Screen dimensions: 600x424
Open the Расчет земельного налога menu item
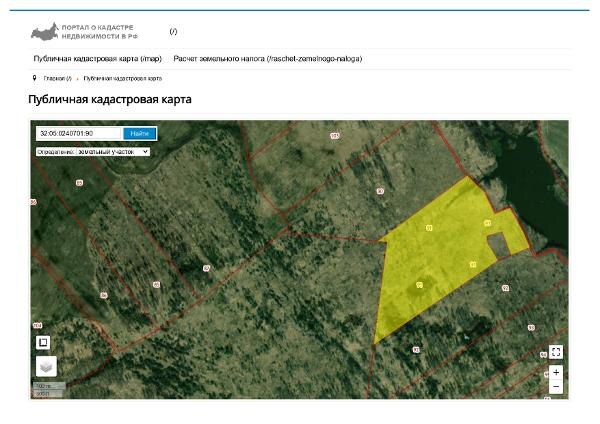pyautogui.click(x=267, y=59)
